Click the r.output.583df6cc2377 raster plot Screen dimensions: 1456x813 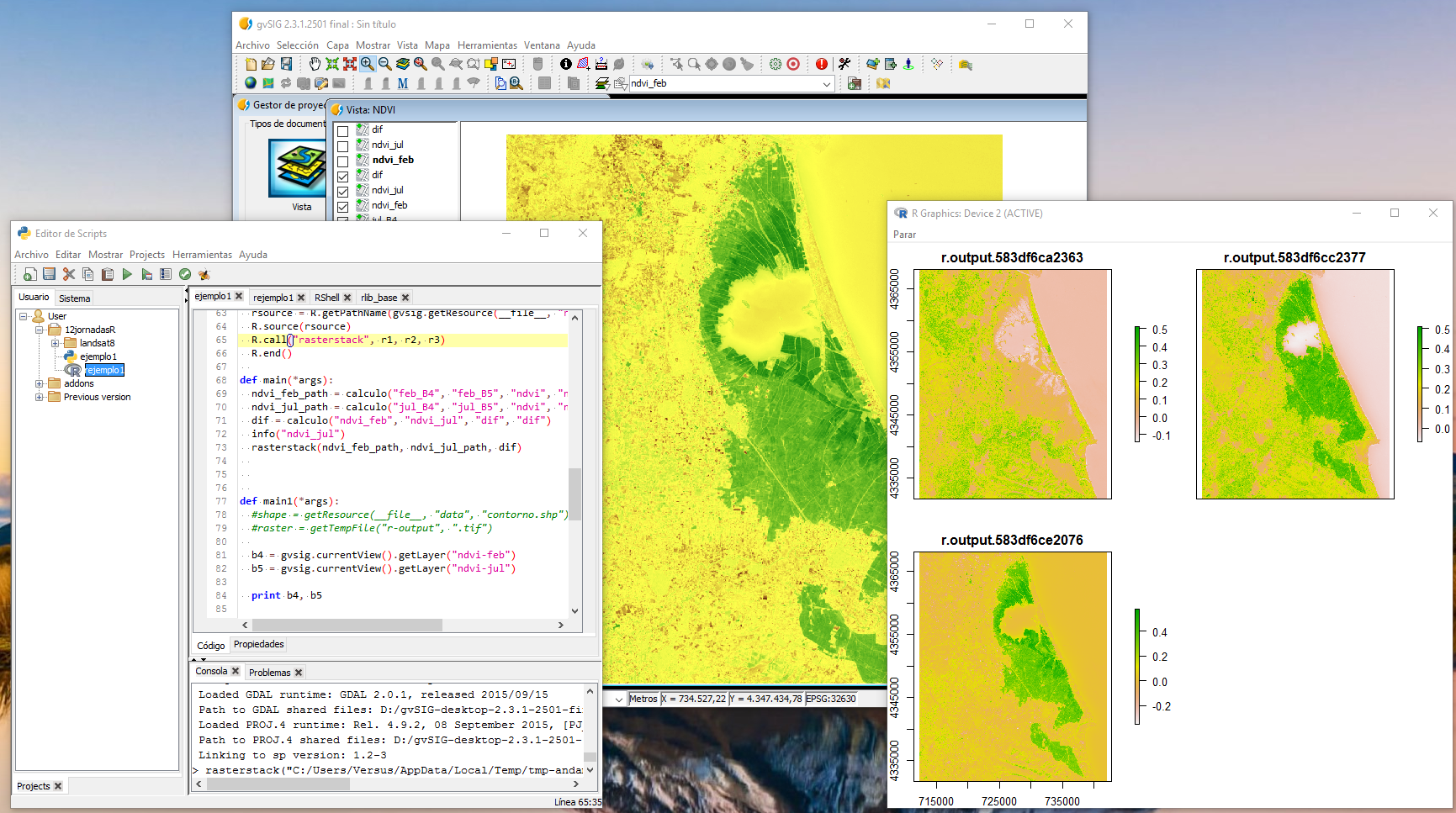click(x=1295, y=384)
